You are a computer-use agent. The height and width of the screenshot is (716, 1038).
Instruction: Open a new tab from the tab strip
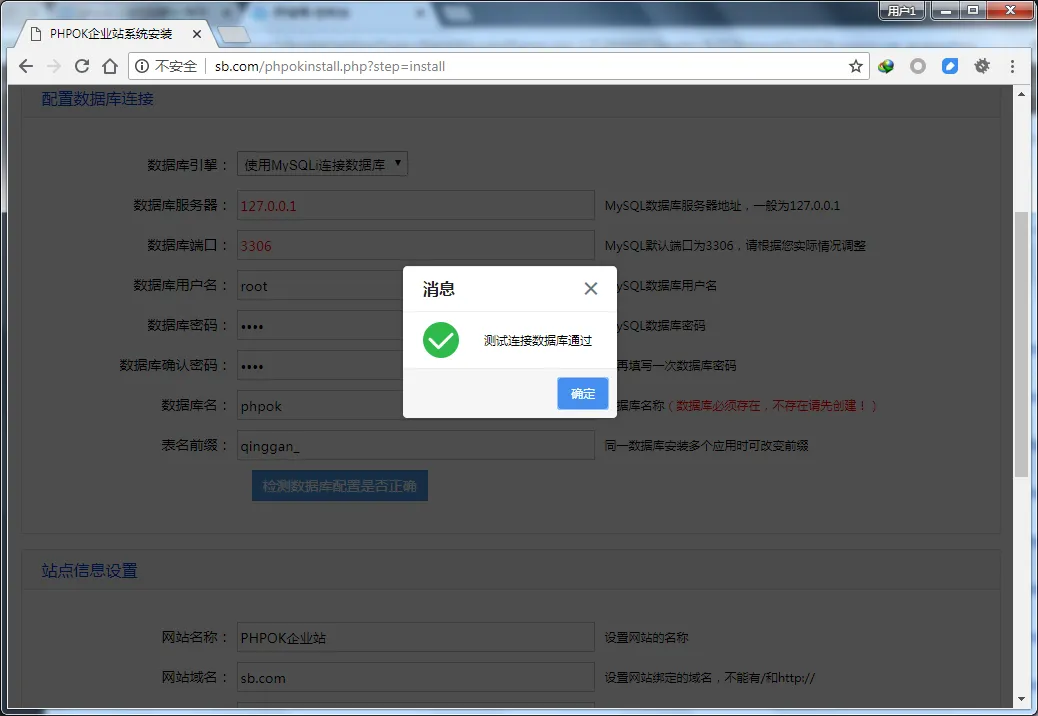(x=233, y=35)
